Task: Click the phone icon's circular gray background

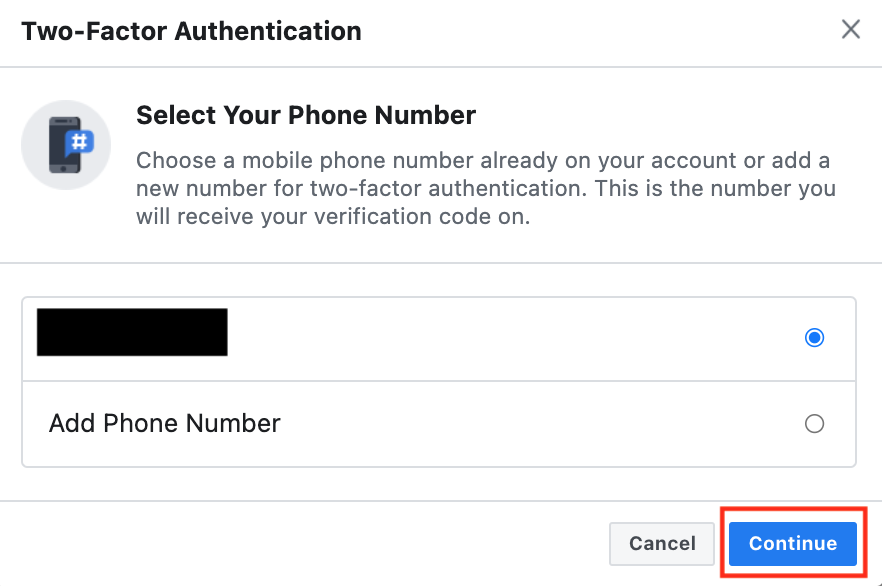Action: (x=65, y=144)
